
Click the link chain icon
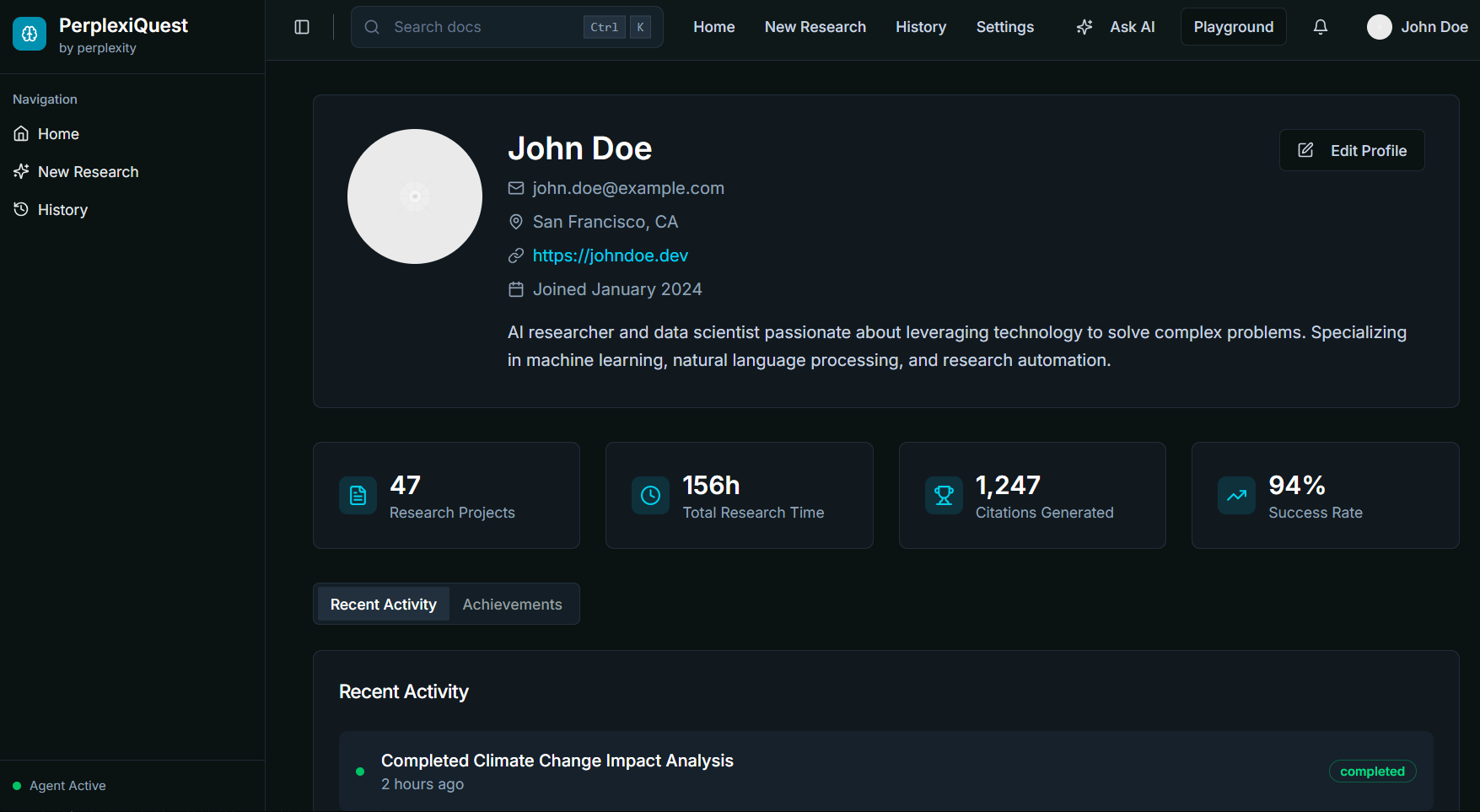tap(516, 255)
